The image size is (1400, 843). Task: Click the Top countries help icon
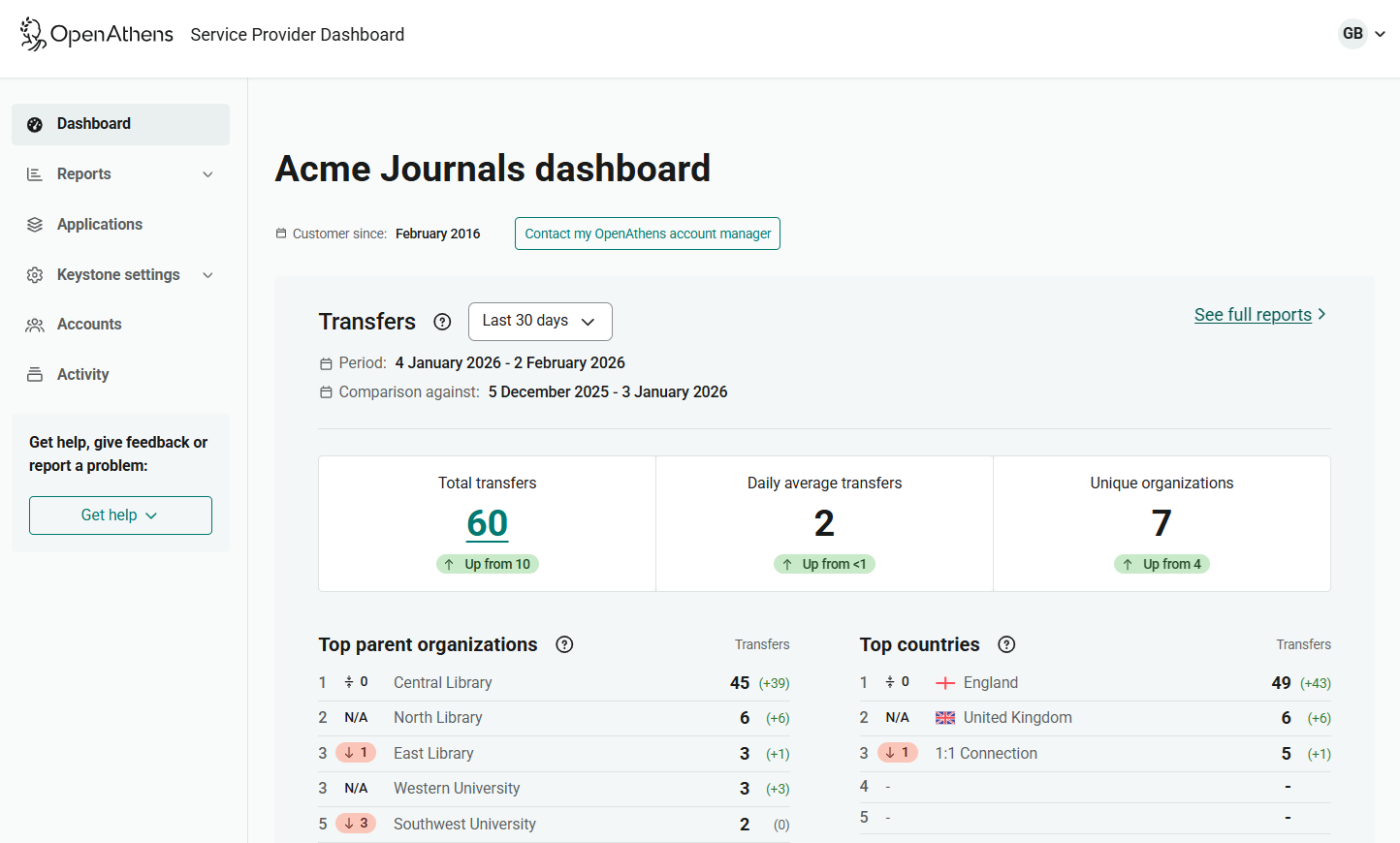1006,643
